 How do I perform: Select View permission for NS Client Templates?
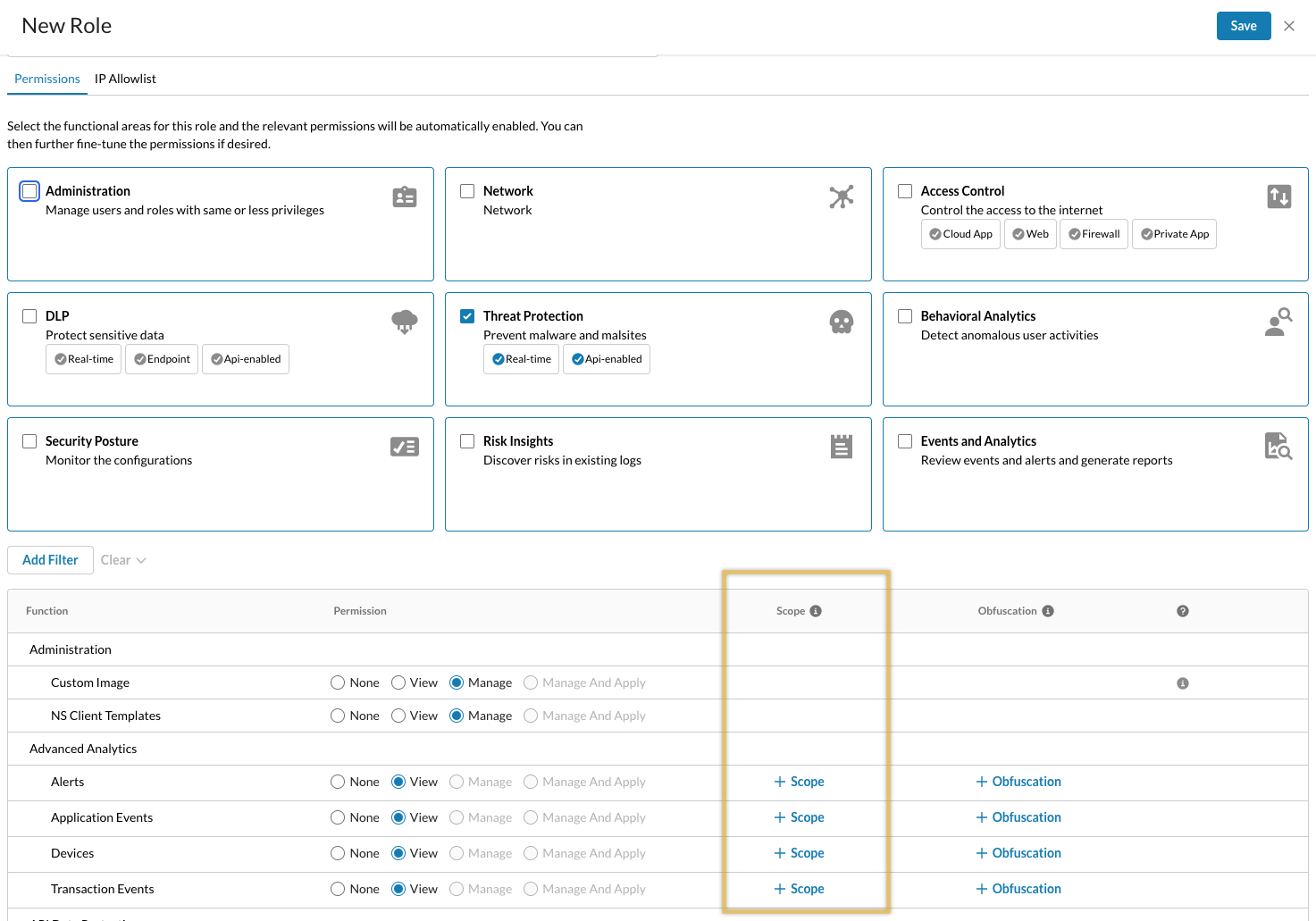[398, 715]
